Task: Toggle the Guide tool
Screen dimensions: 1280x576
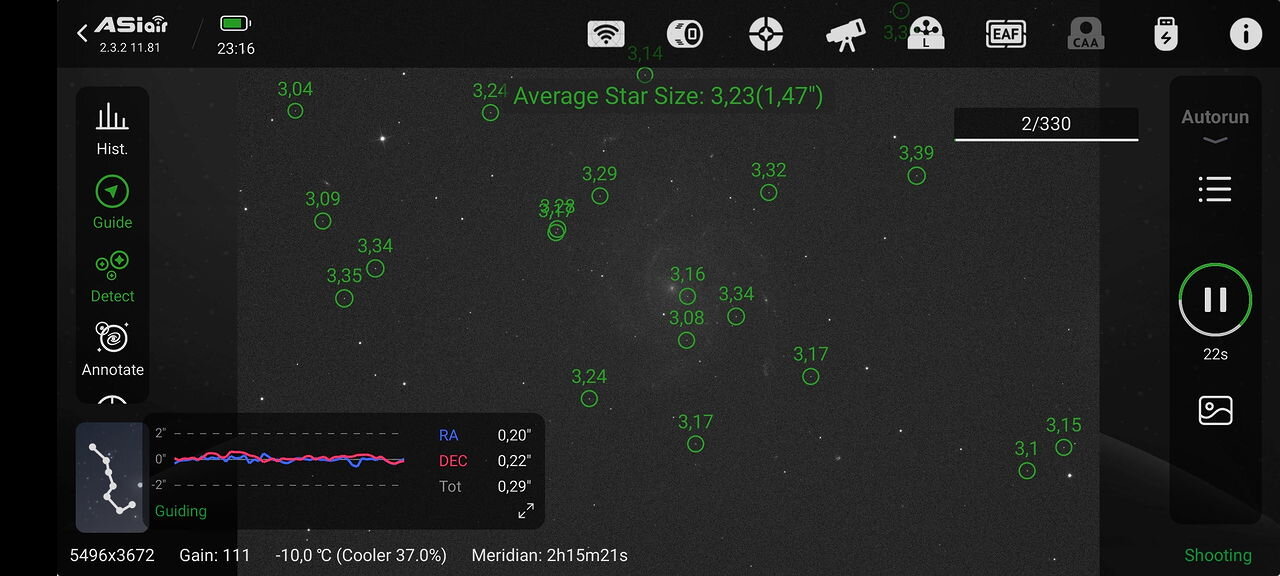Action: [x=112, y=202]
